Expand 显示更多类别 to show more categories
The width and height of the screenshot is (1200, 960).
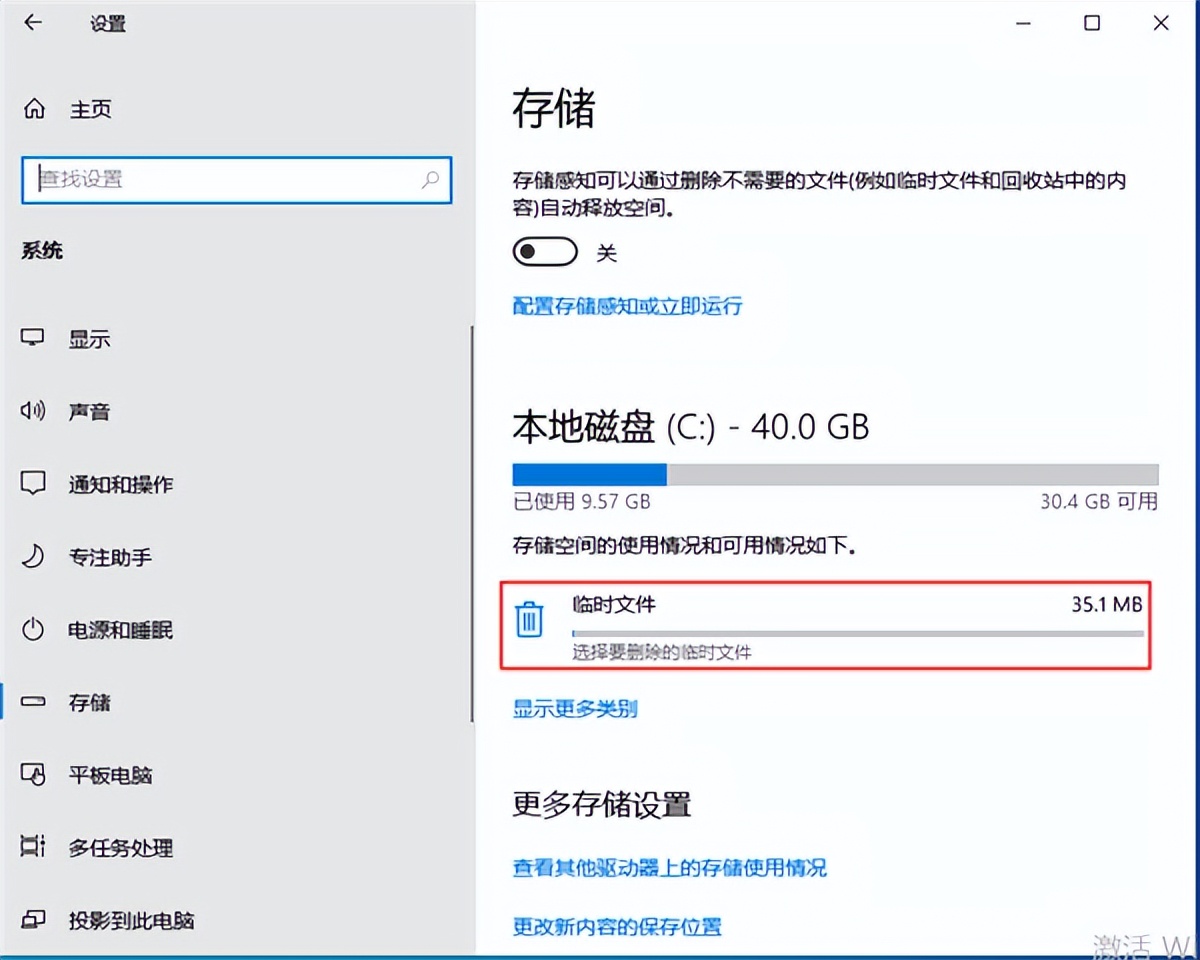574,708
